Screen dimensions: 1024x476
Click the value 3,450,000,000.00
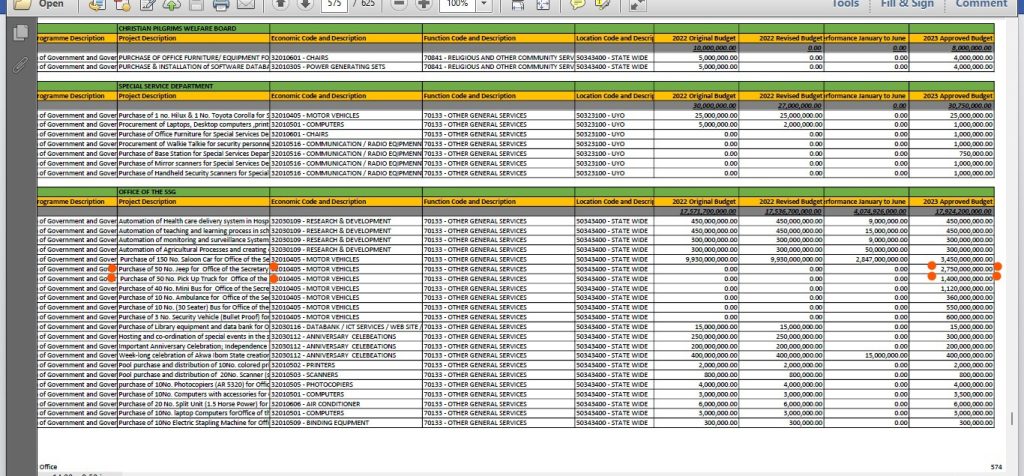(x=967, y=259)
